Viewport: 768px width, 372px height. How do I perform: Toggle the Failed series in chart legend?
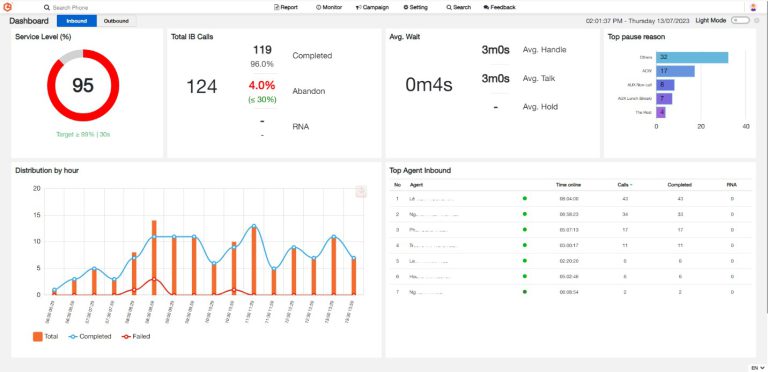click(x=135, y=336)
